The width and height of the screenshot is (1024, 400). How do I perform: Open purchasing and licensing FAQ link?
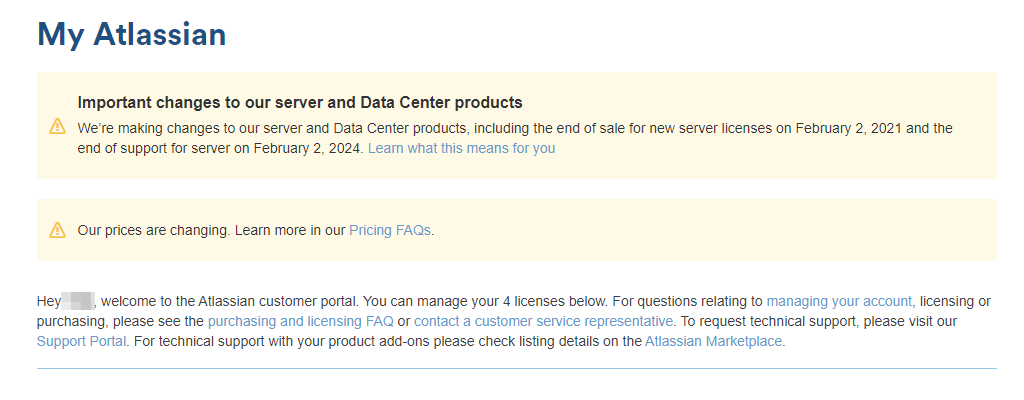pos(300,321)
